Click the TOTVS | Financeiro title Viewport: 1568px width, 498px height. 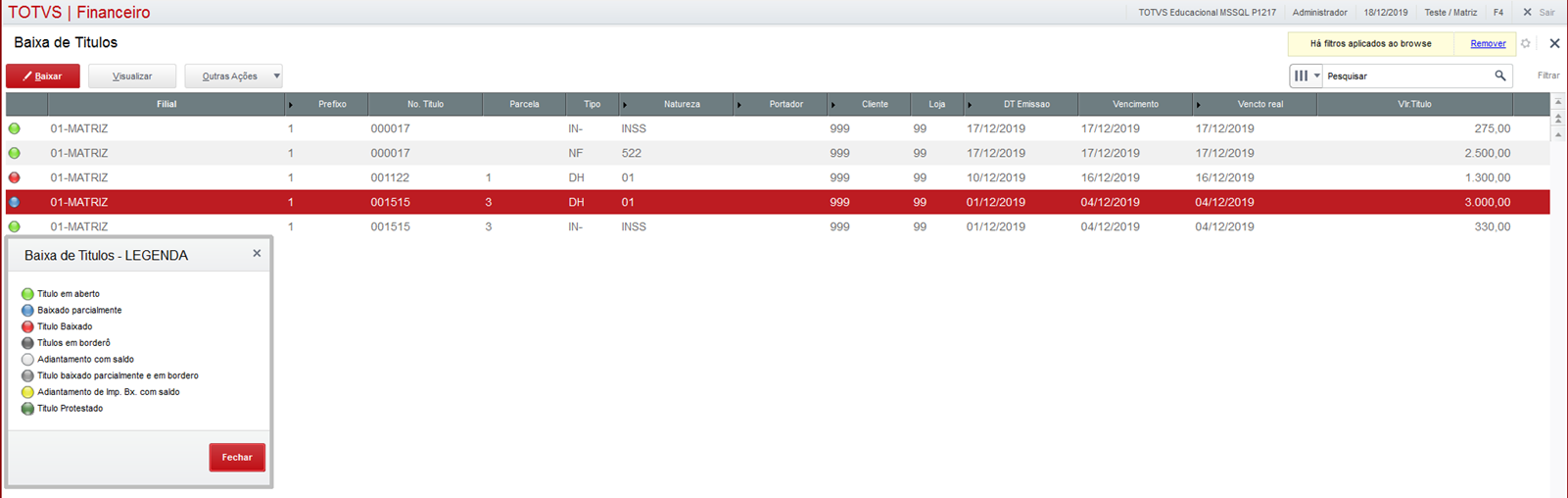tap(79, 13)
